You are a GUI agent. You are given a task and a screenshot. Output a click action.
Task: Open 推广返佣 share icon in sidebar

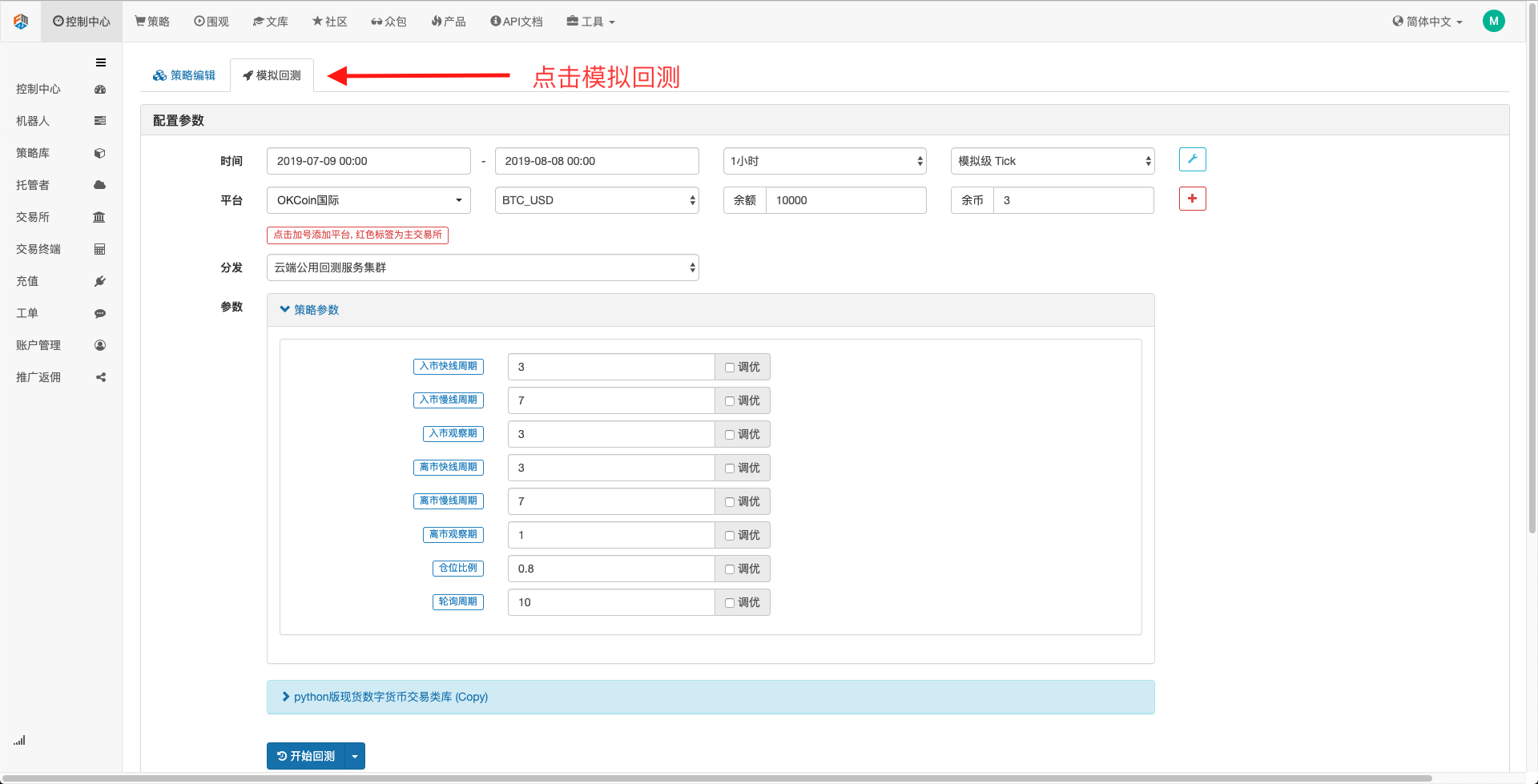click(x=100, y=377)
